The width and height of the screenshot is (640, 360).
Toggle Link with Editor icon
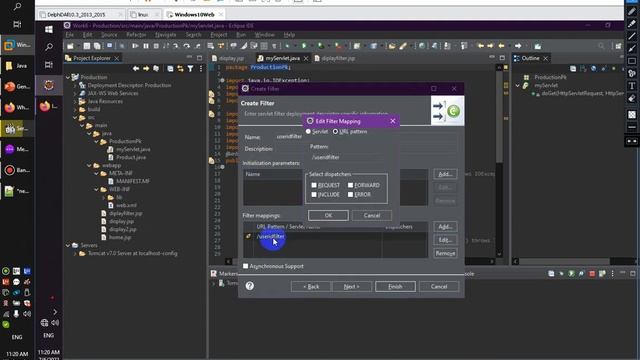(180, 69)
